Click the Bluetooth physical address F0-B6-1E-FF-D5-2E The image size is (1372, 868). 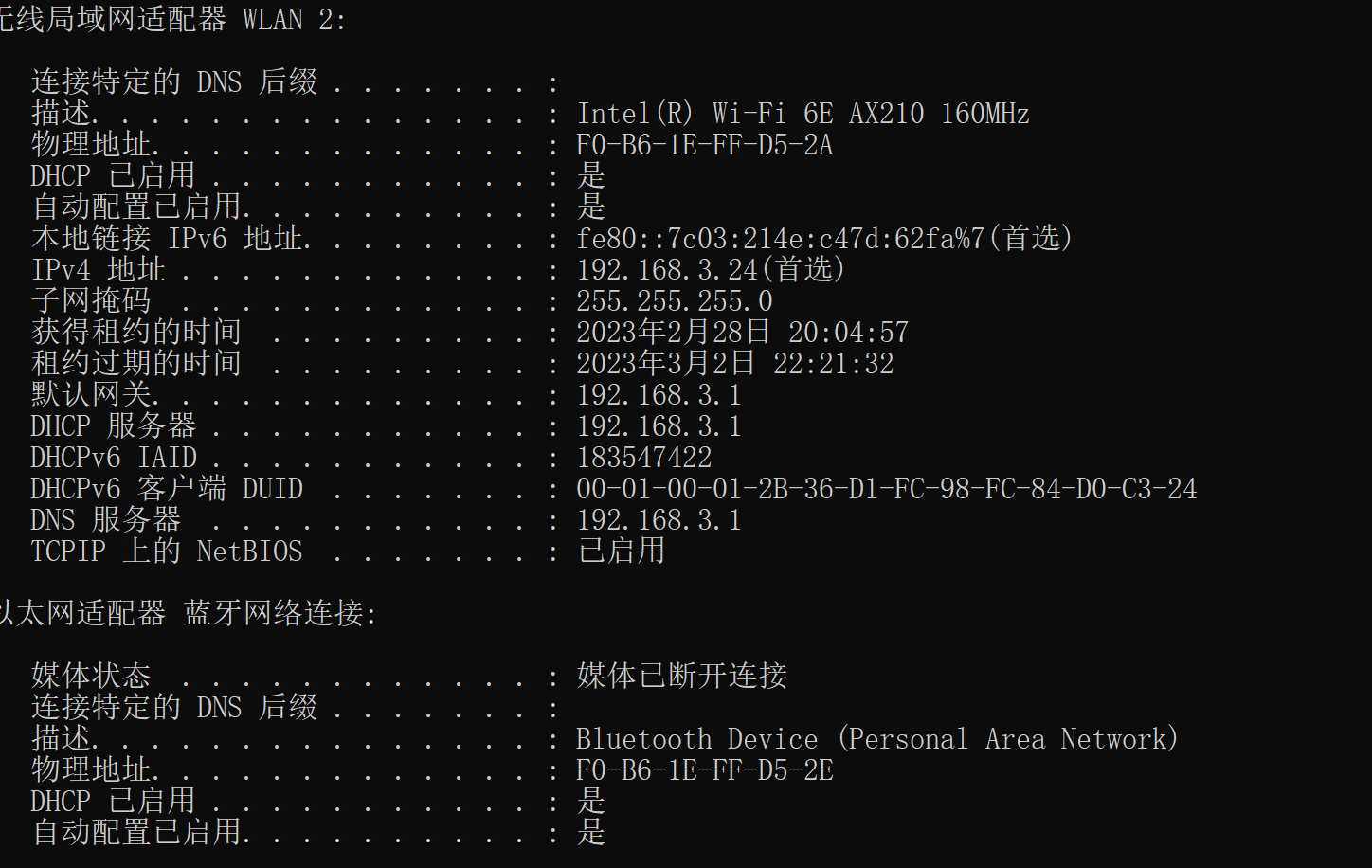click(704, 769)
